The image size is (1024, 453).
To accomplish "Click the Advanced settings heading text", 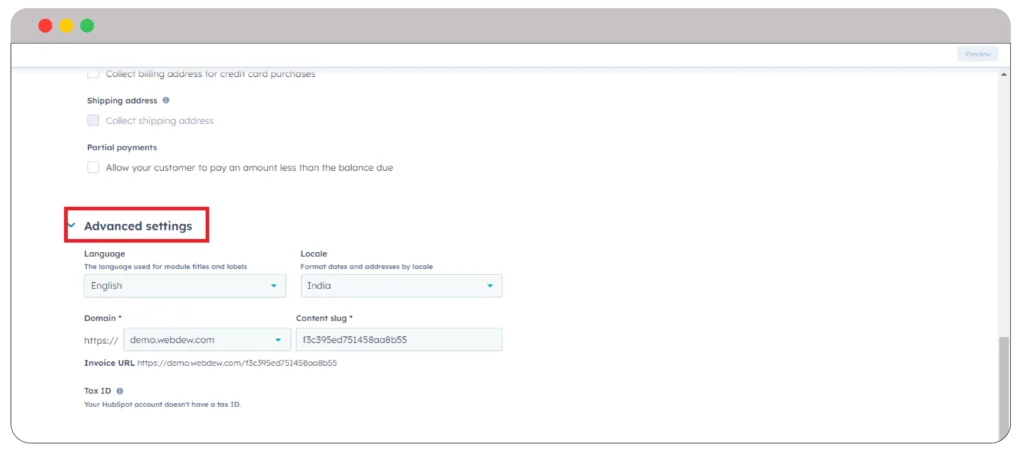I will pos(138,226).
